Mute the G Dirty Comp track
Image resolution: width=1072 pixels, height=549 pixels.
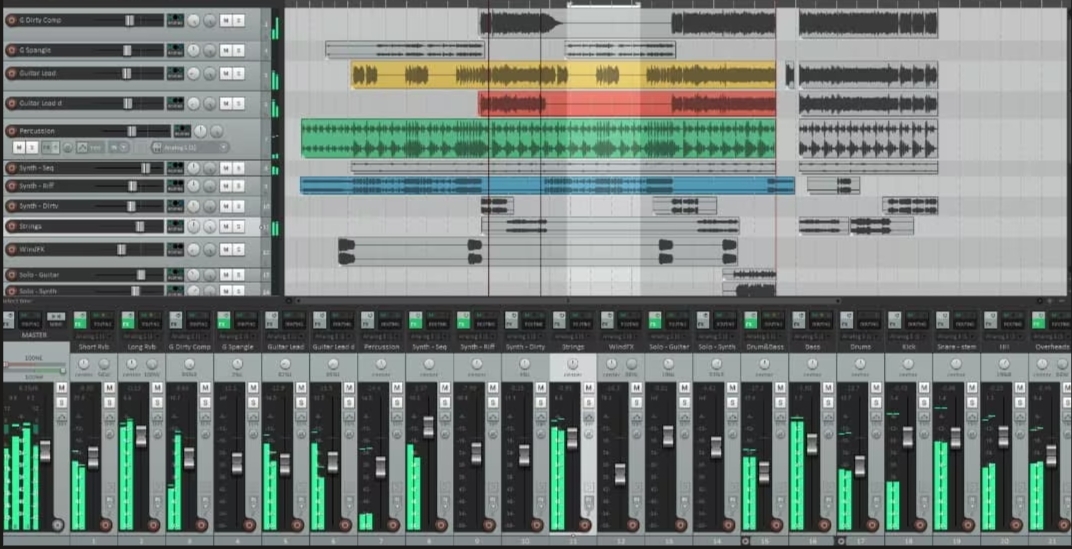pyautogui.click(x=226, y=21)
